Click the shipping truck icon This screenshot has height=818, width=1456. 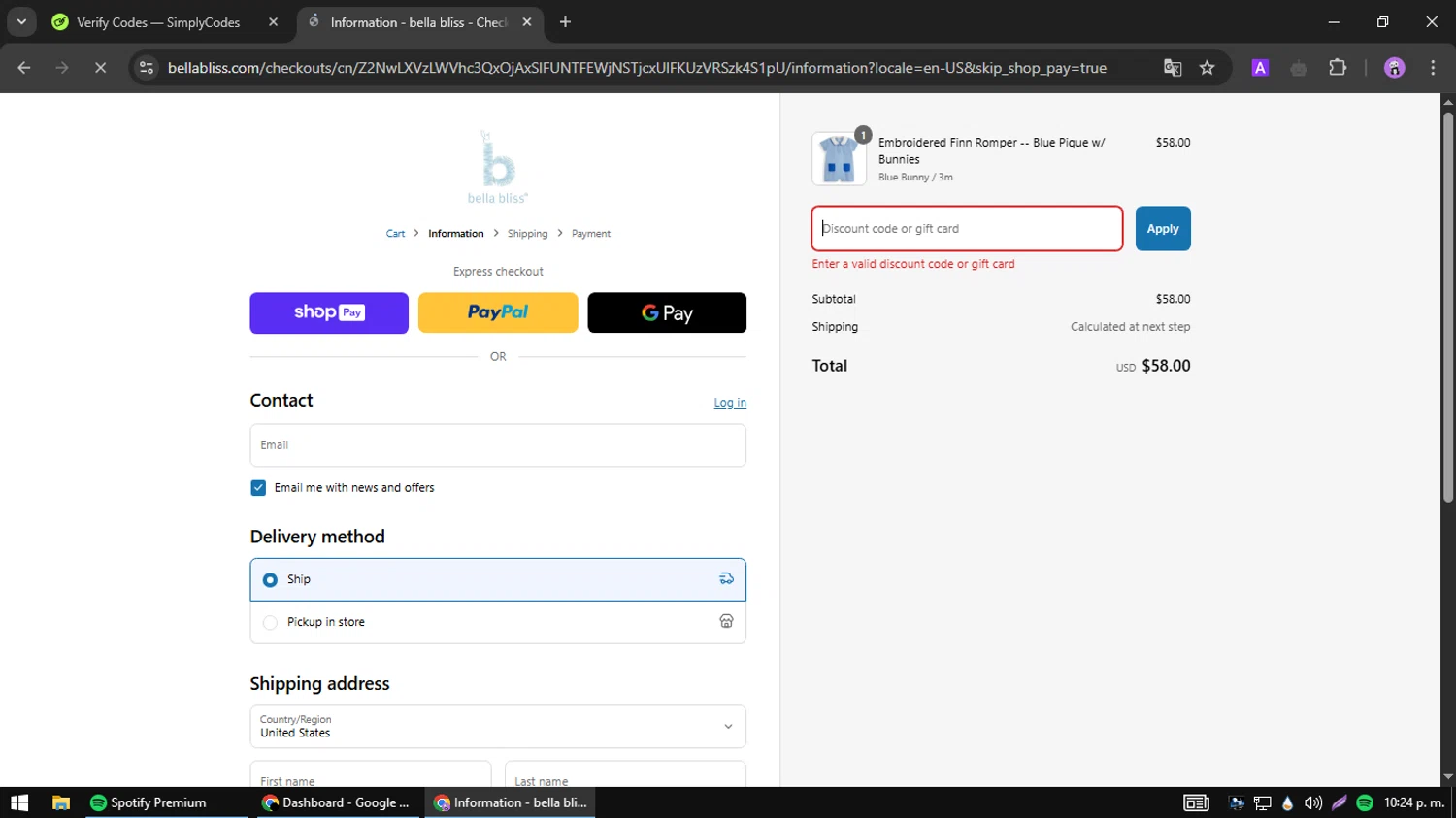(x=726, y=579)
